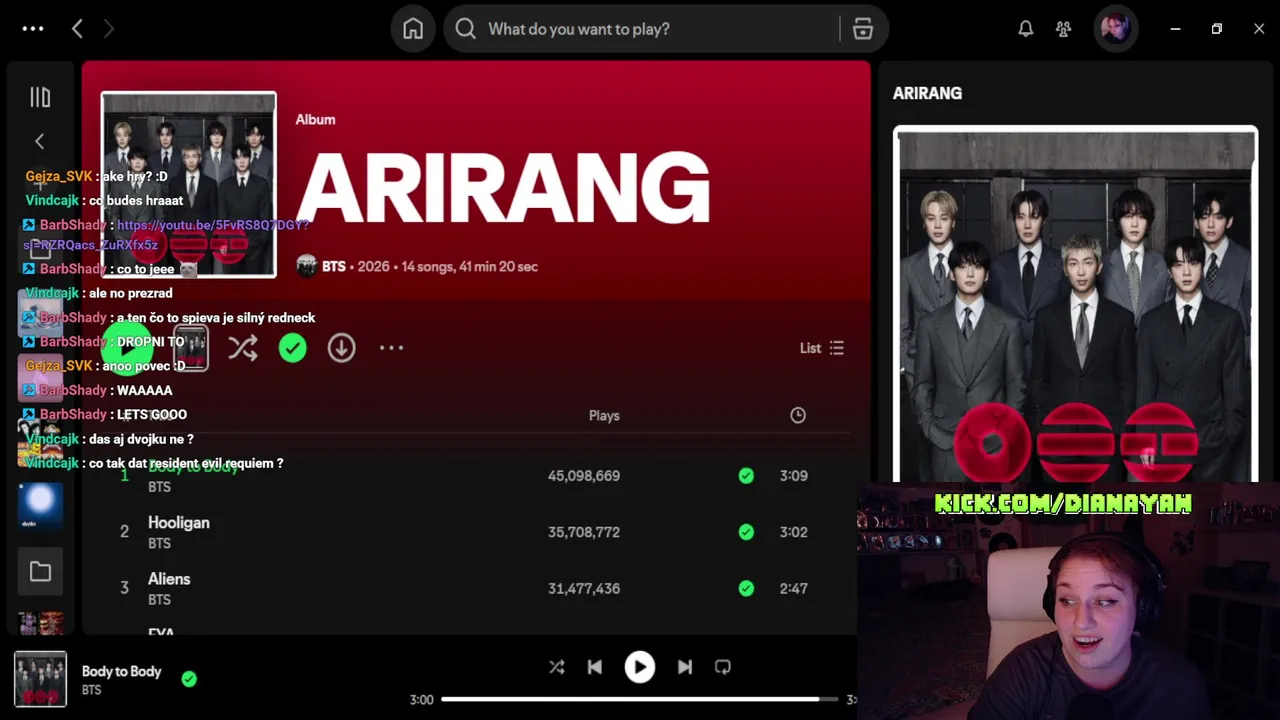1280x720 pixels.
Task: Click duration 2:47 for Aliens
Action: point(794,588)
